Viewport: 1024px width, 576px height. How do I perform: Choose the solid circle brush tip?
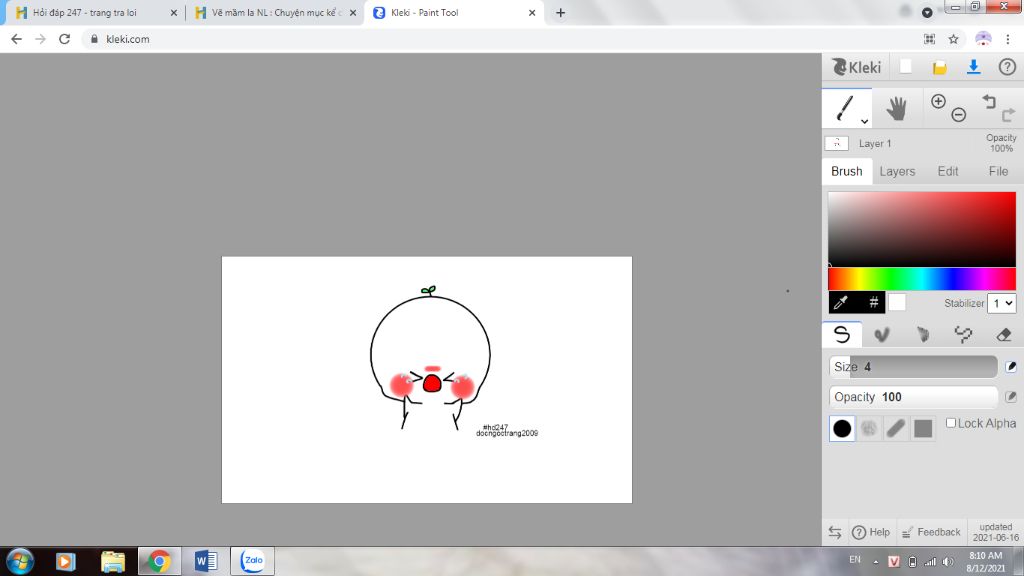point(842,428)
